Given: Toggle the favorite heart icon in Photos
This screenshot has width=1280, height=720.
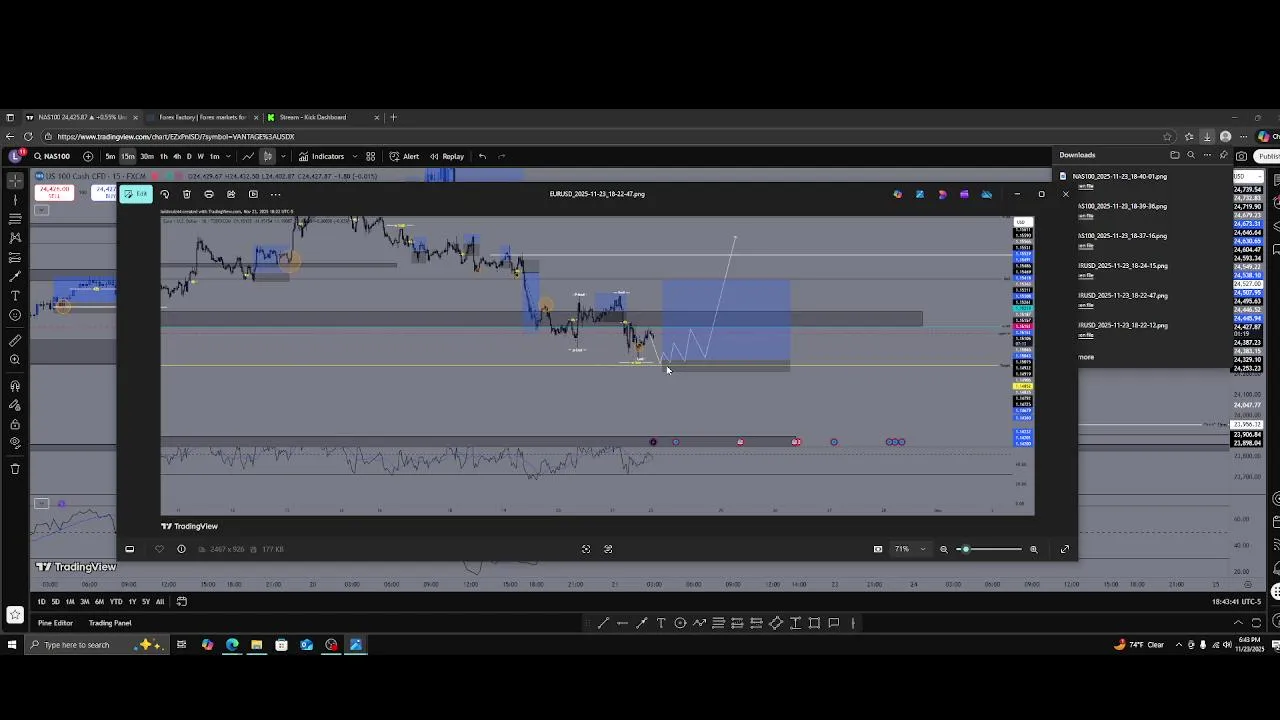Looking at the screenshot, I should pyautogui.click(x=159, y=549).
